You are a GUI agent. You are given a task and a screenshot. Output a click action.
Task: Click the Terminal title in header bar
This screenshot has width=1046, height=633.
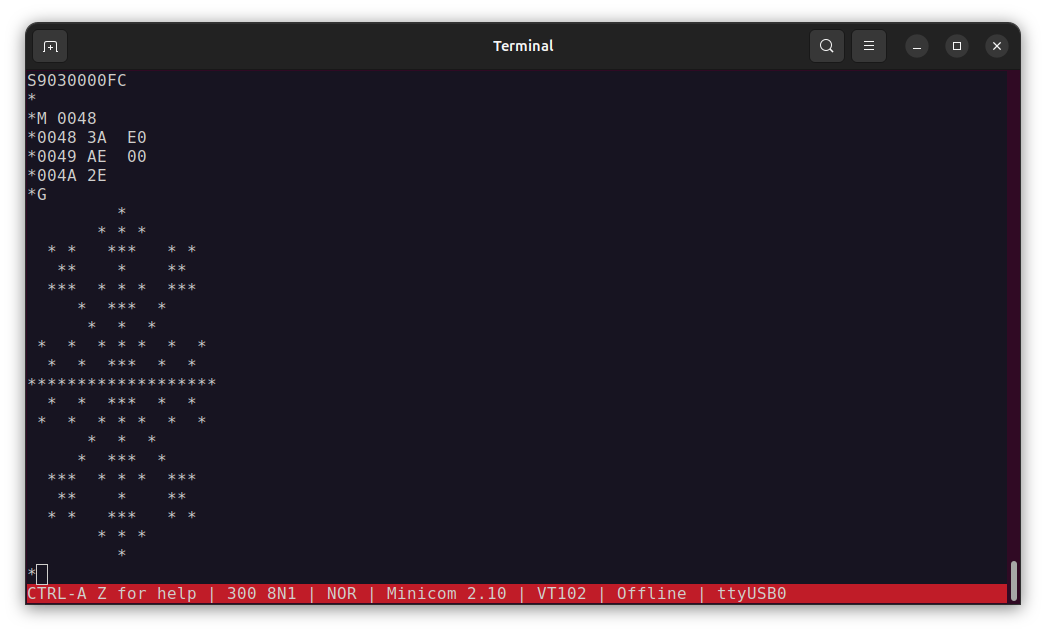(523, 46)
